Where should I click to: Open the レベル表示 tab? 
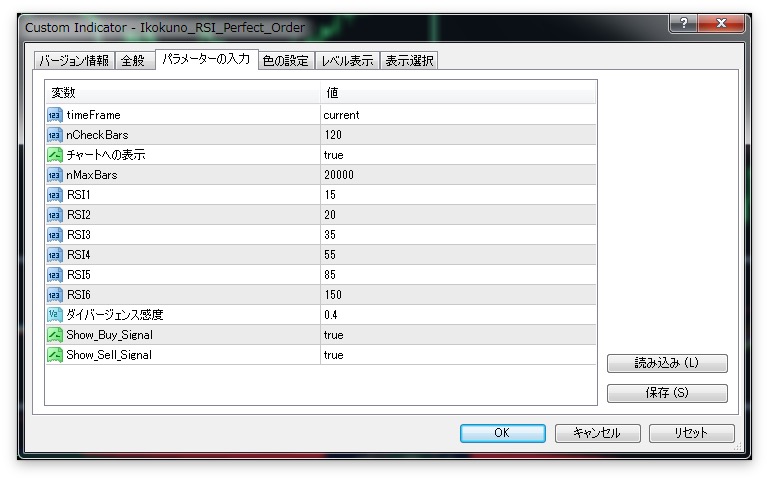tap(347, 61)
